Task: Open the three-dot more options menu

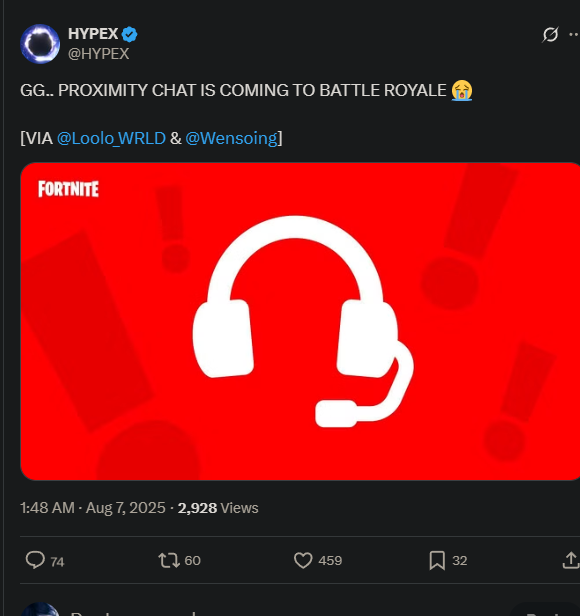Action: (x=574, y=35)
